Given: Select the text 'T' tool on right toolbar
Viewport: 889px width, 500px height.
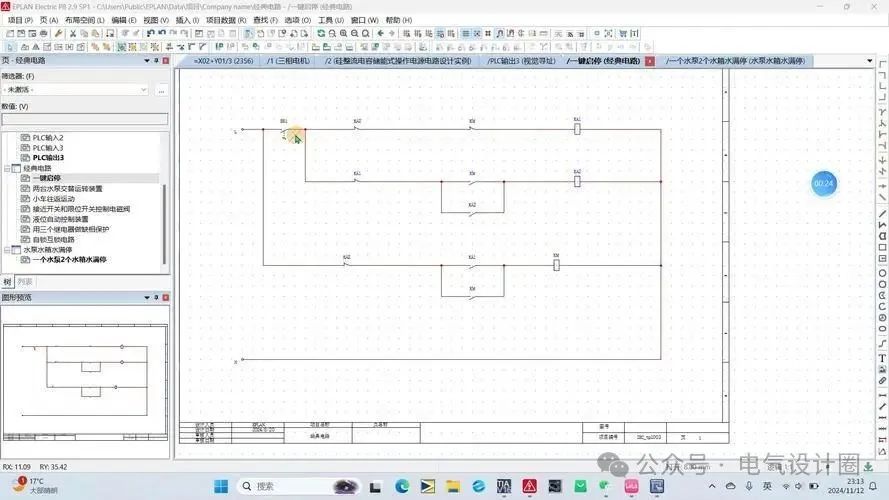Looking at the screenshot, I should pos(882,358).
